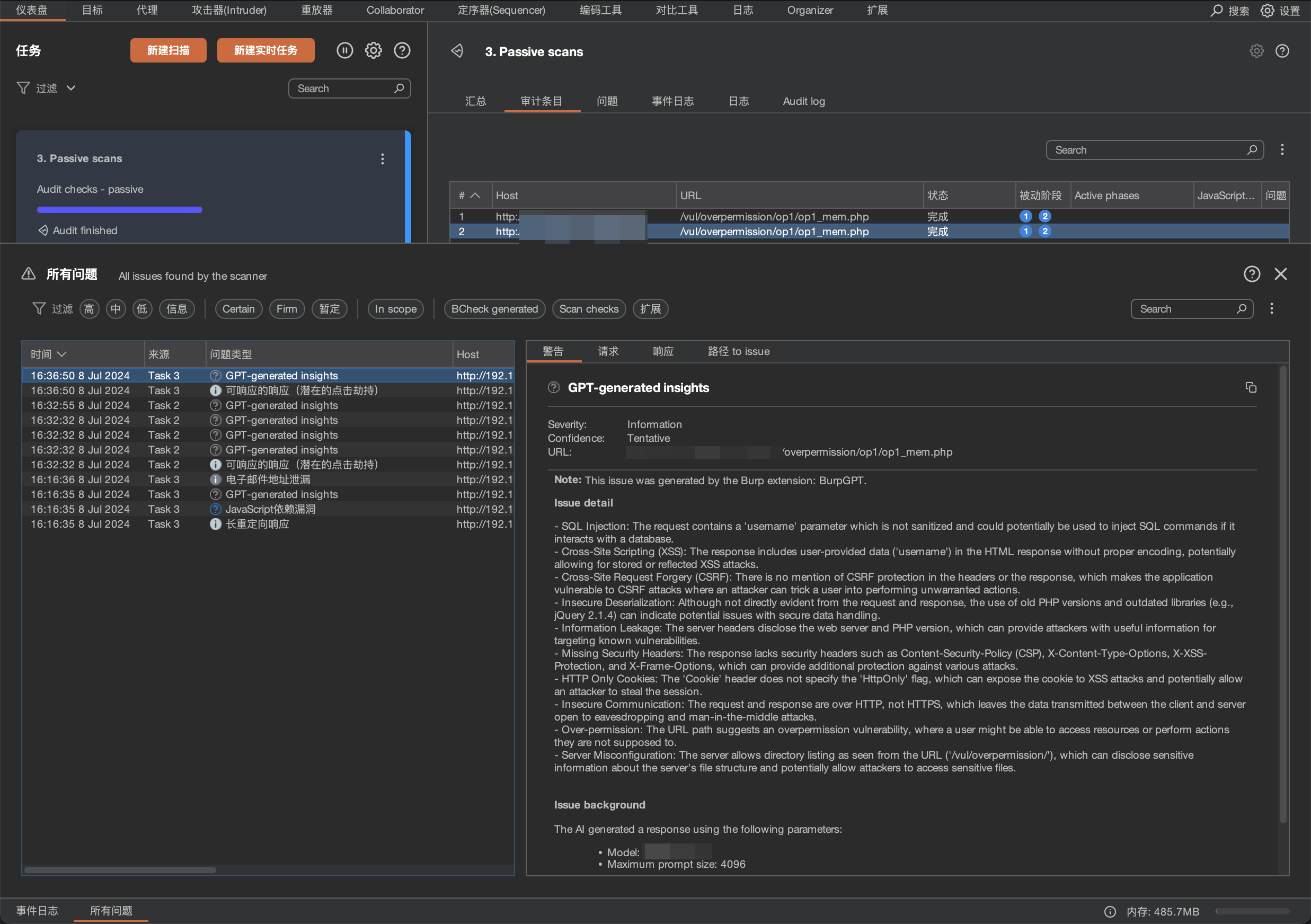Click the JavaScript依赖漏洞 issue icon
The width and height of the screenshot is (1311, 924).
(215, 509)
